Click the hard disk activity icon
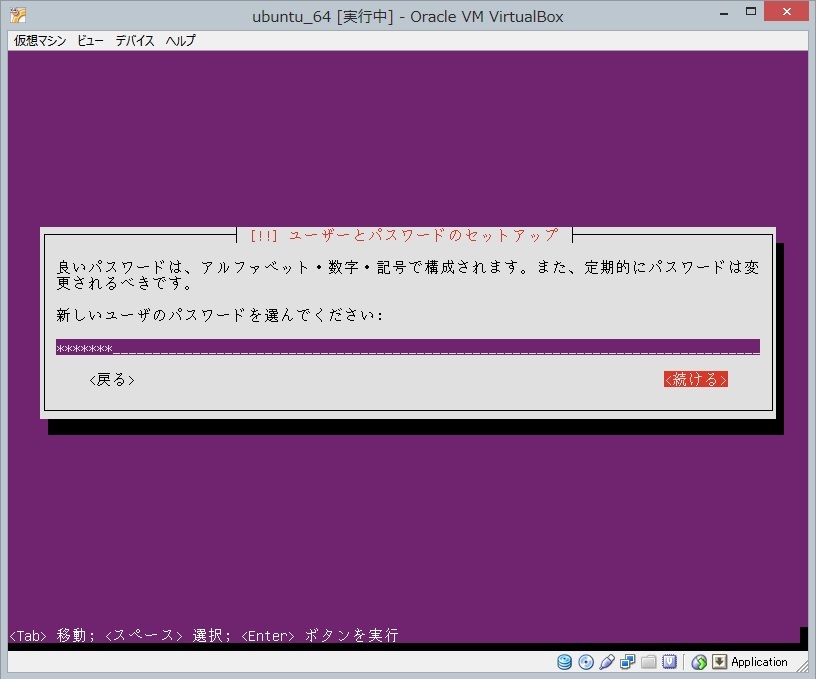 tap(564, 662)
